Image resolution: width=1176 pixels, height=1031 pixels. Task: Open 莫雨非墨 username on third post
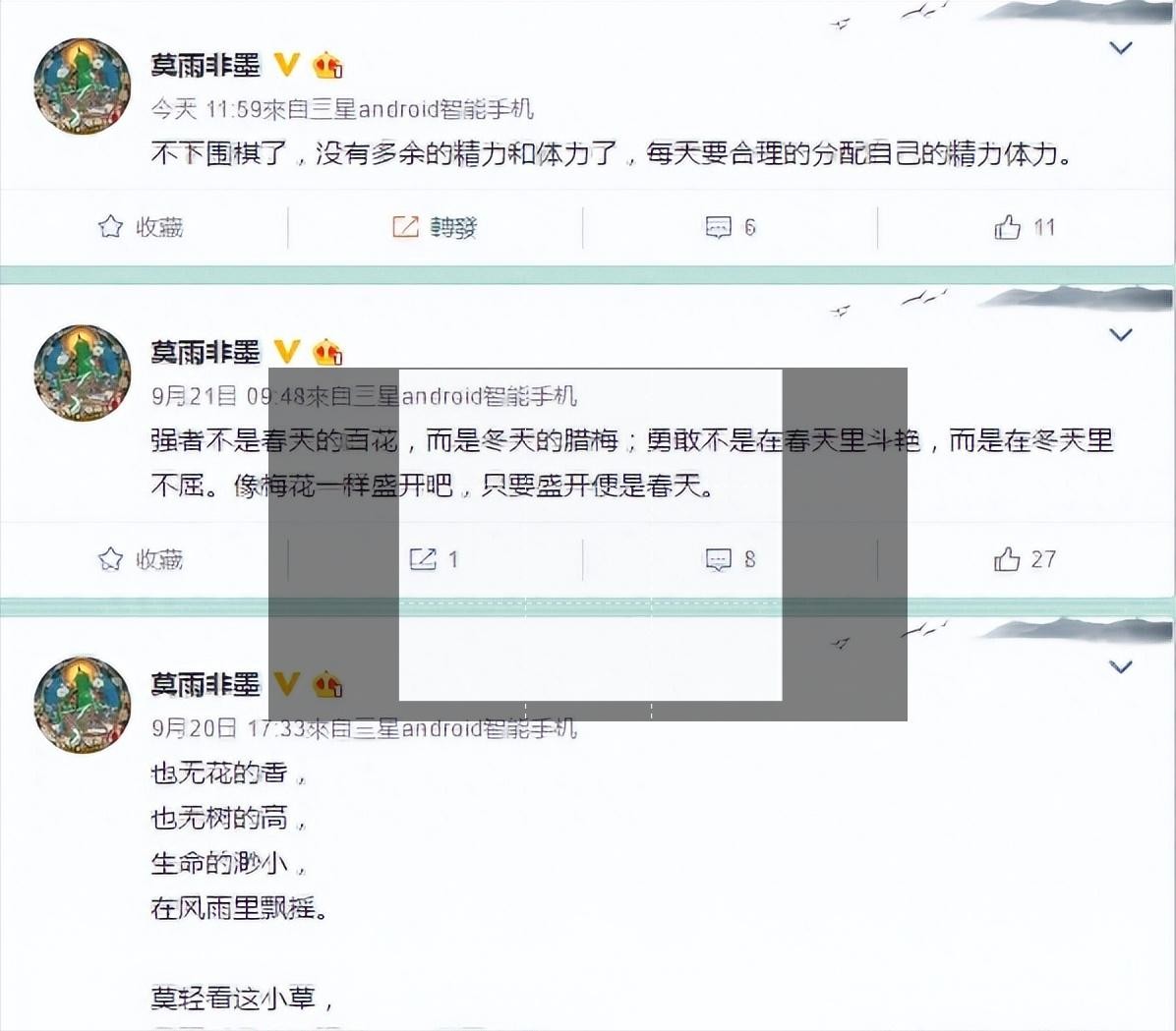(206, 685)
